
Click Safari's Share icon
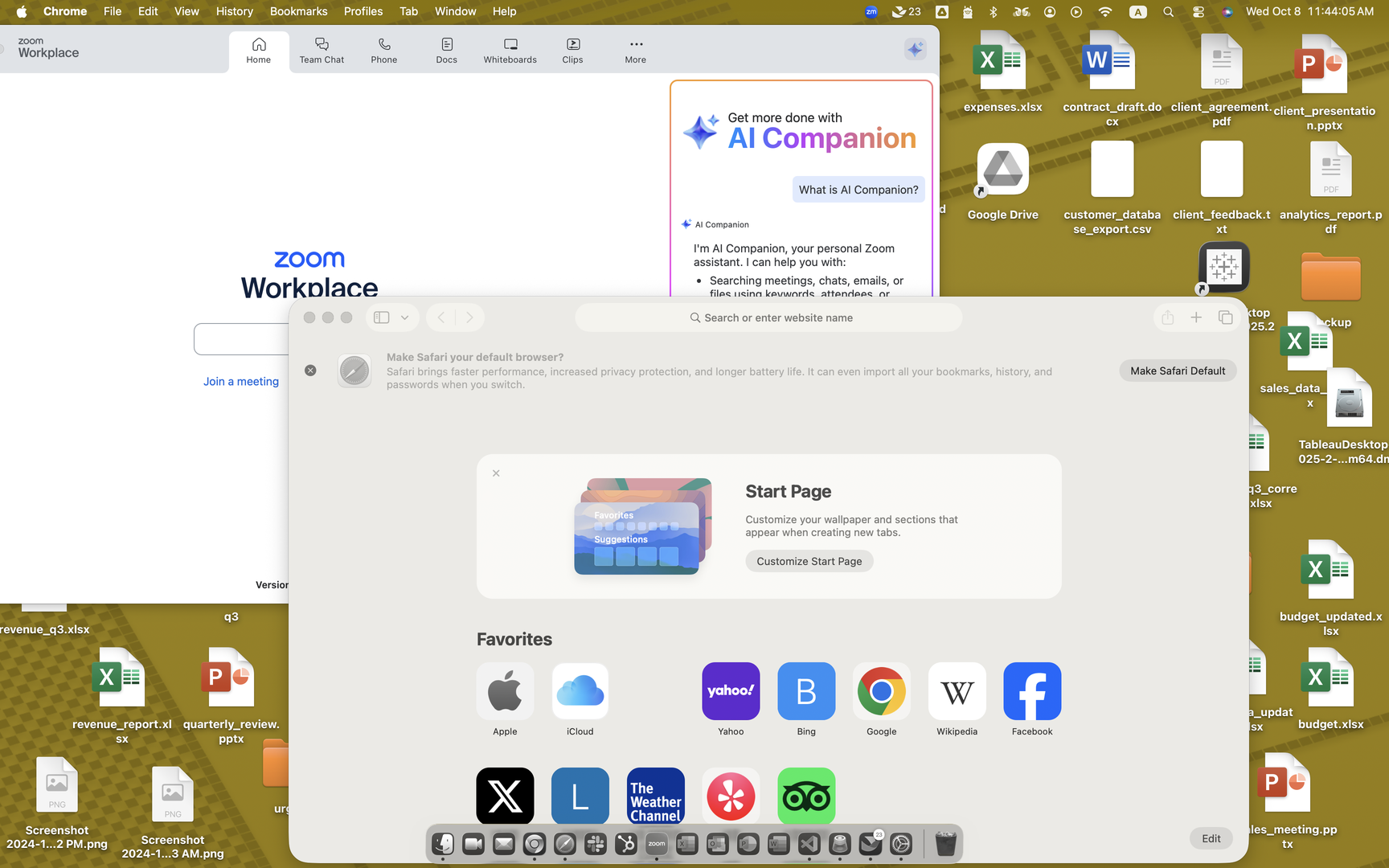1167,317
